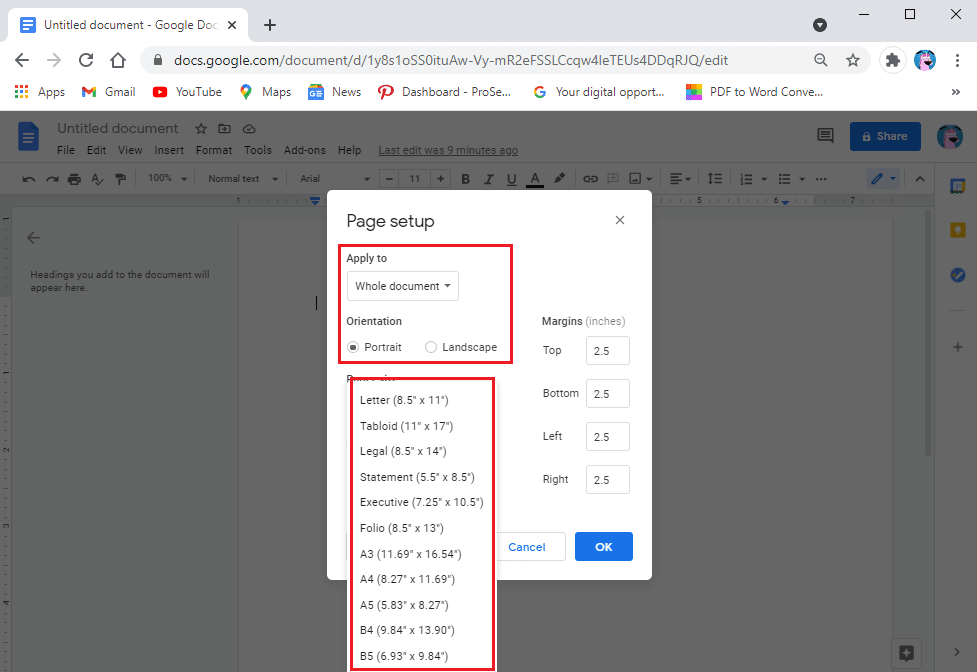Open the text color picker
Image resolution: width=977 pixels, height=672 pixels.
point(533,178)
